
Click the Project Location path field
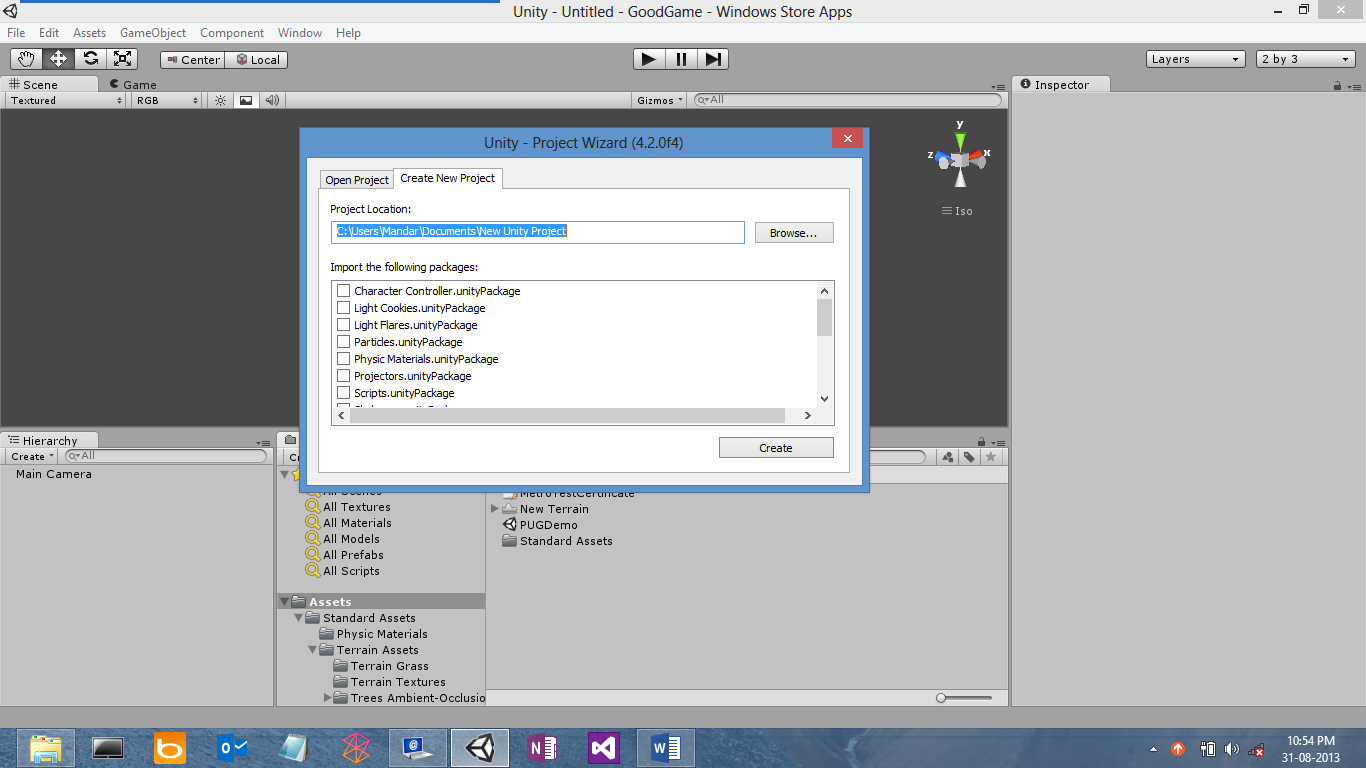pos(538,232)
